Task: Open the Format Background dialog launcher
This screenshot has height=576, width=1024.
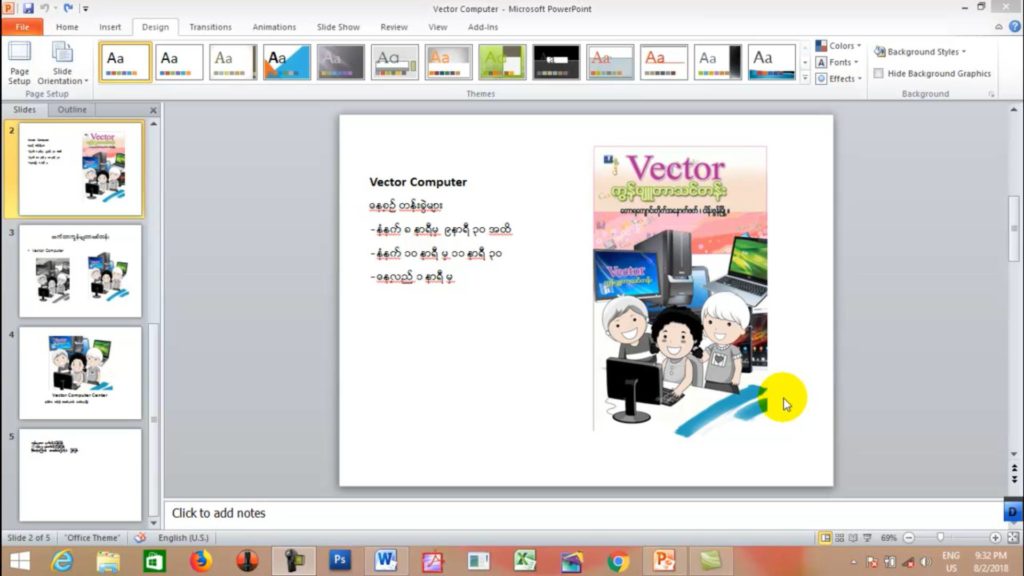Action: 991,94
